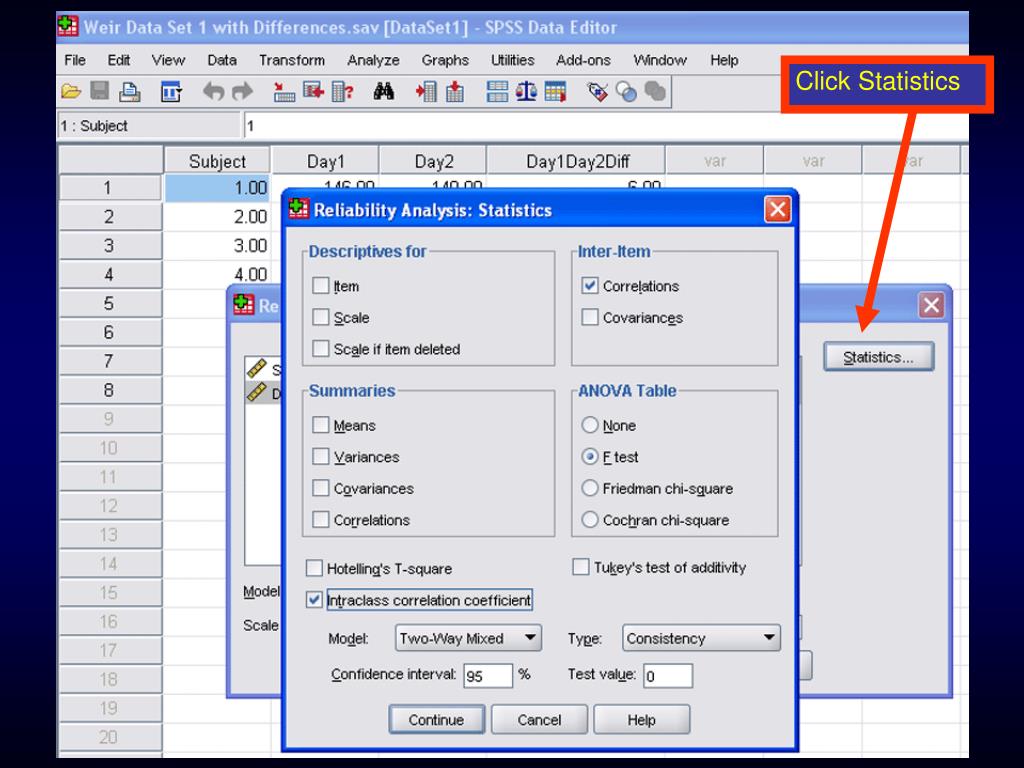This screenshot has height=768, width=1024.
Task: Open the Type dropdown showing Consistency
Action: tap(701, 637)
